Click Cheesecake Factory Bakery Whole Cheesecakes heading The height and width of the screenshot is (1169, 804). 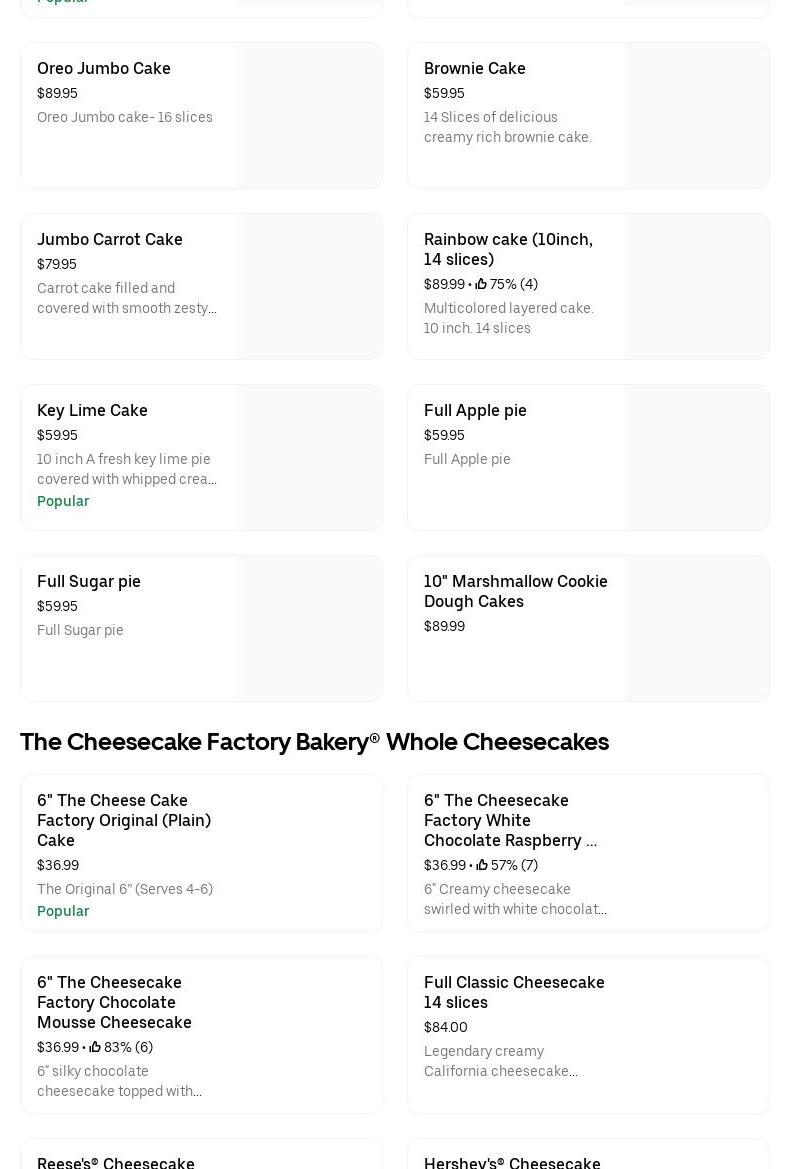(x=314, y=742)
